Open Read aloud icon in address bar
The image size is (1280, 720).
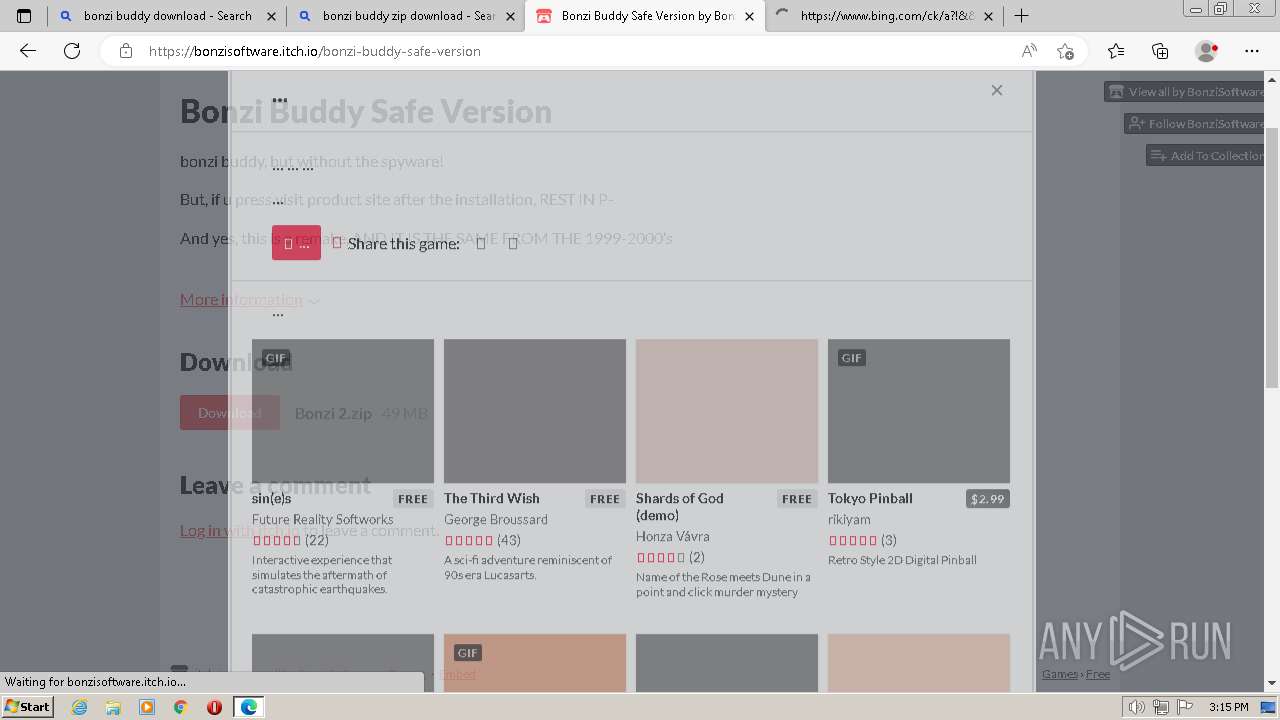(x=1028, y=51)
